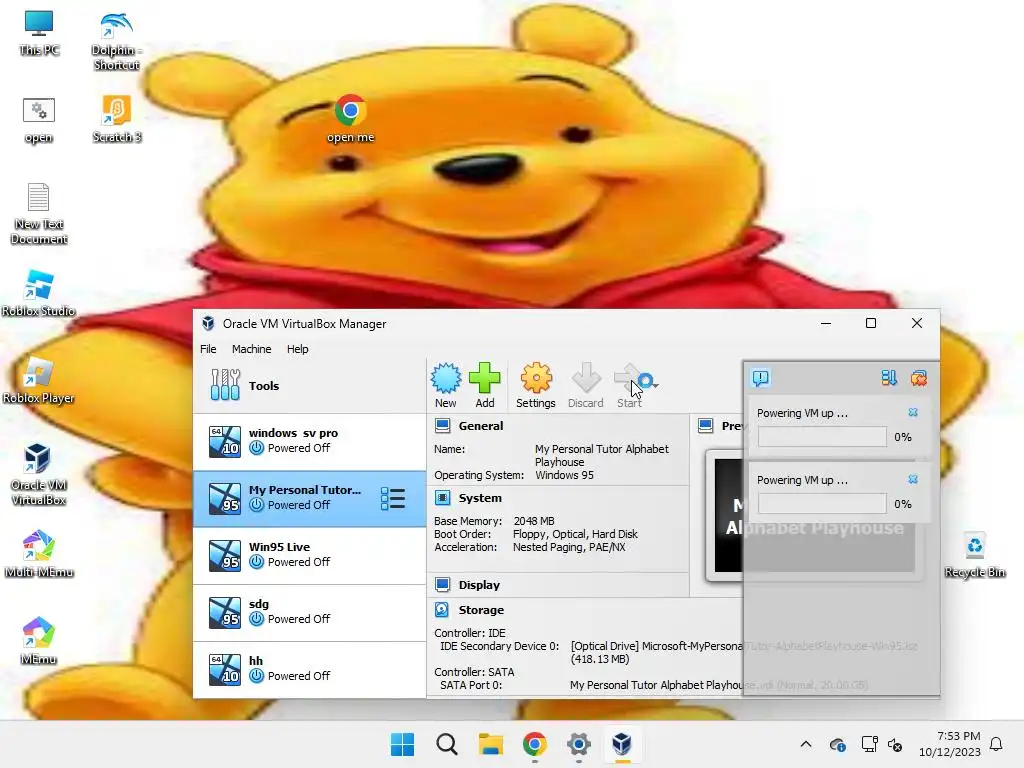Open the Machine menu
Viewport: 1024px width, 768px height.
tap(251, 349)
